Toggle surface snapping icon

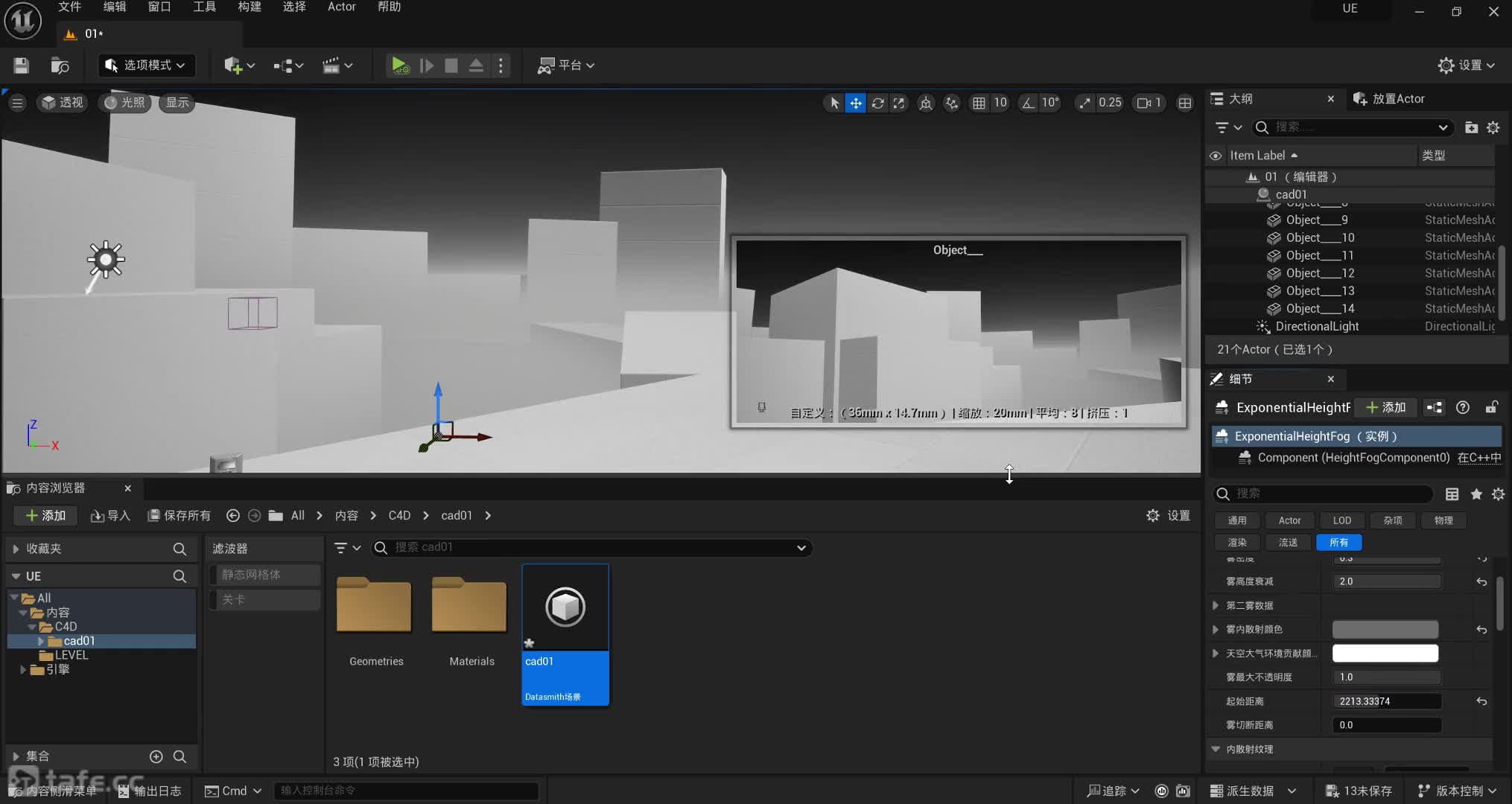952,103
